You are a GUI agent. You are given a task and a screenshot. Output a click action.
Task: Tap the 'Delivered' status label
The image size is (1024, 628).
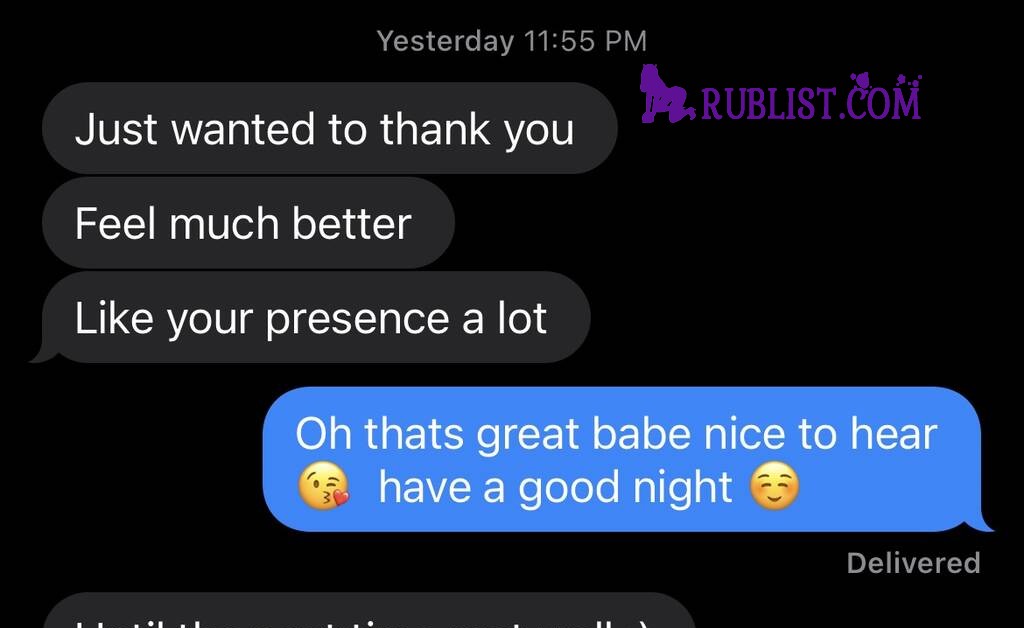914,563
